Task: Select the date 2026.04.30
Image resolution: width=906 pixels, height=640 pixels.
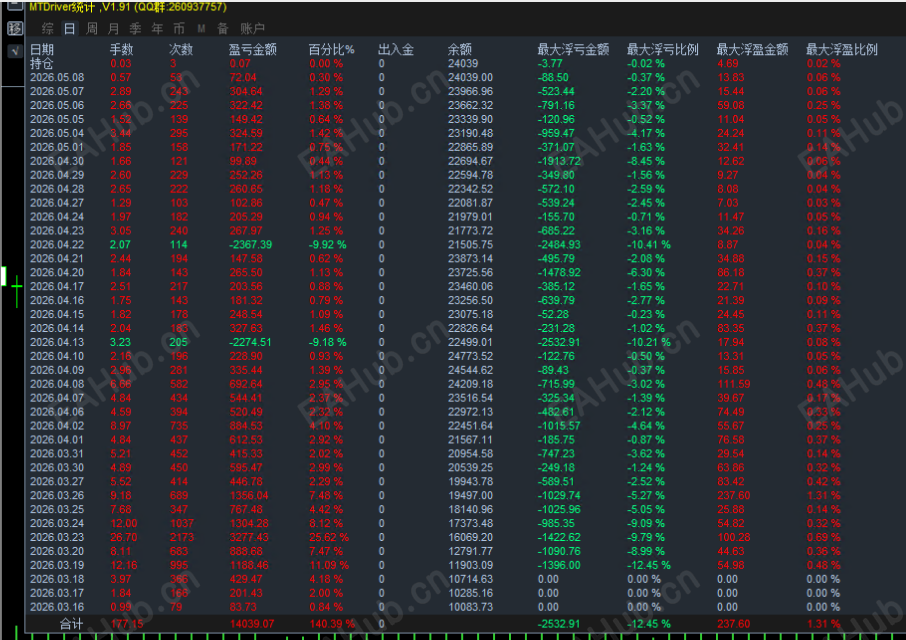Action: pos(57,161)
